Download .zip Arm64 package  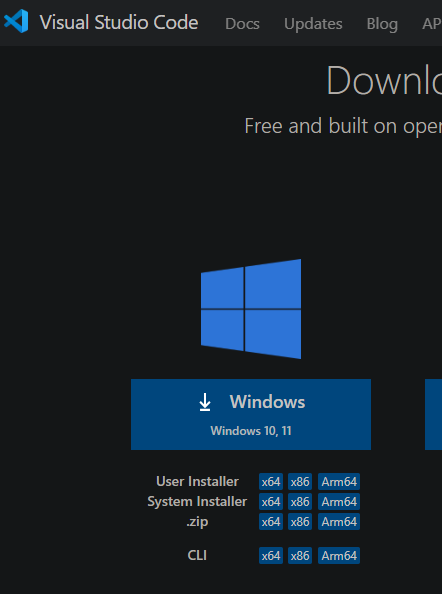pos(339,522)
